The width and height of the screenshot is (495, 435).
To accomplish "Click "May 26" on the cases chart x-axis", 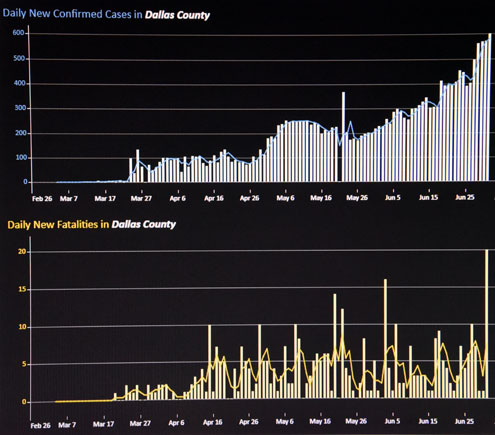I will click(357, 198).
